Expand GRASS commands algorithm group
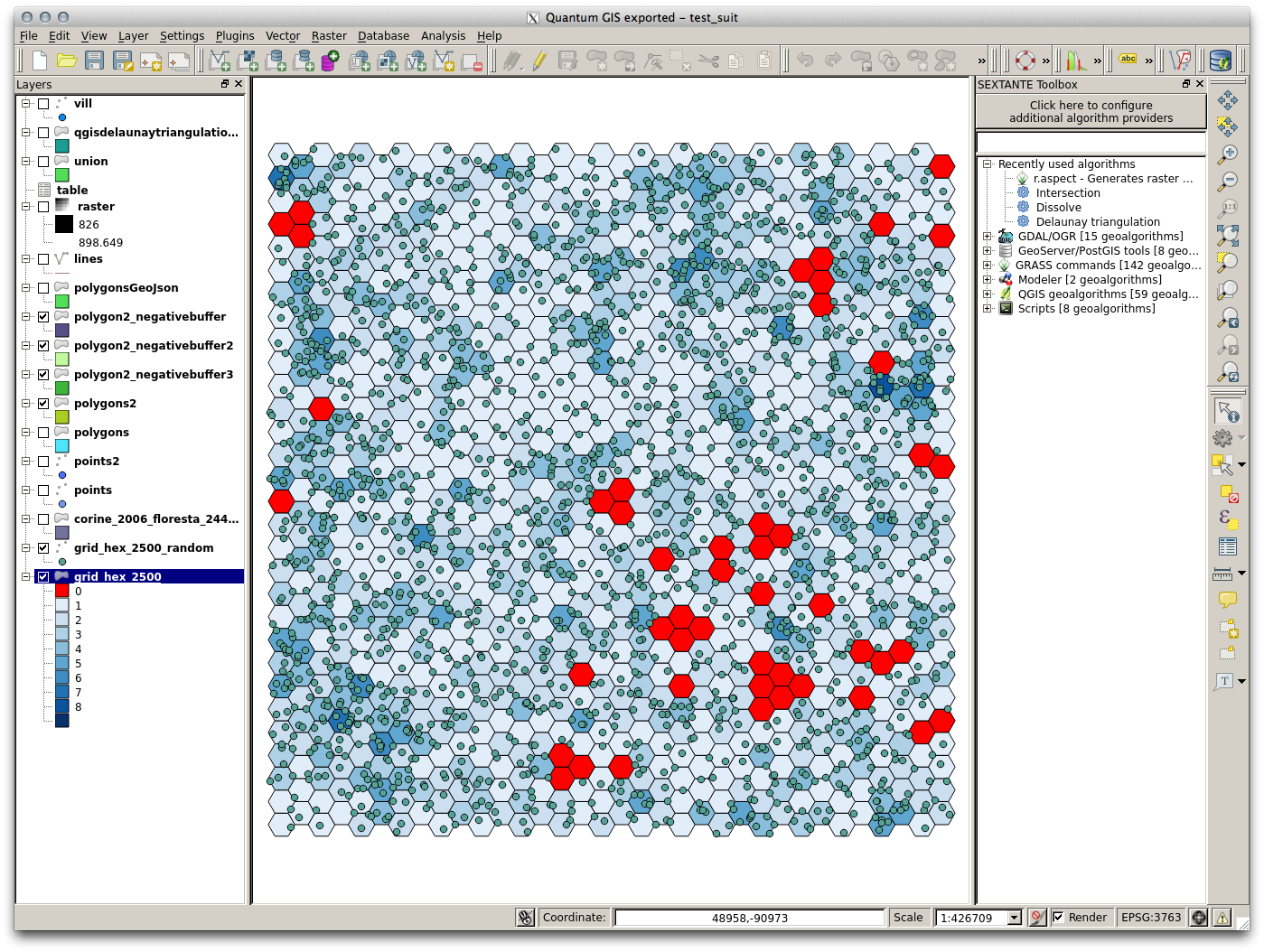 pos(988,266)
